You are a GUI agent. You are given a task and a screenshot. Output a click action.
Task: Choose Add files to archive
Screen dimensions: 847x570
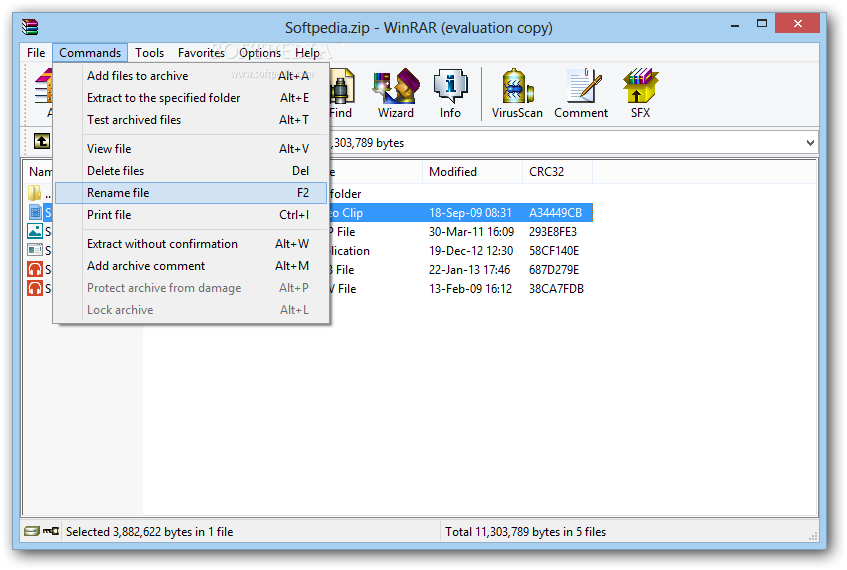tap(191, 76)
